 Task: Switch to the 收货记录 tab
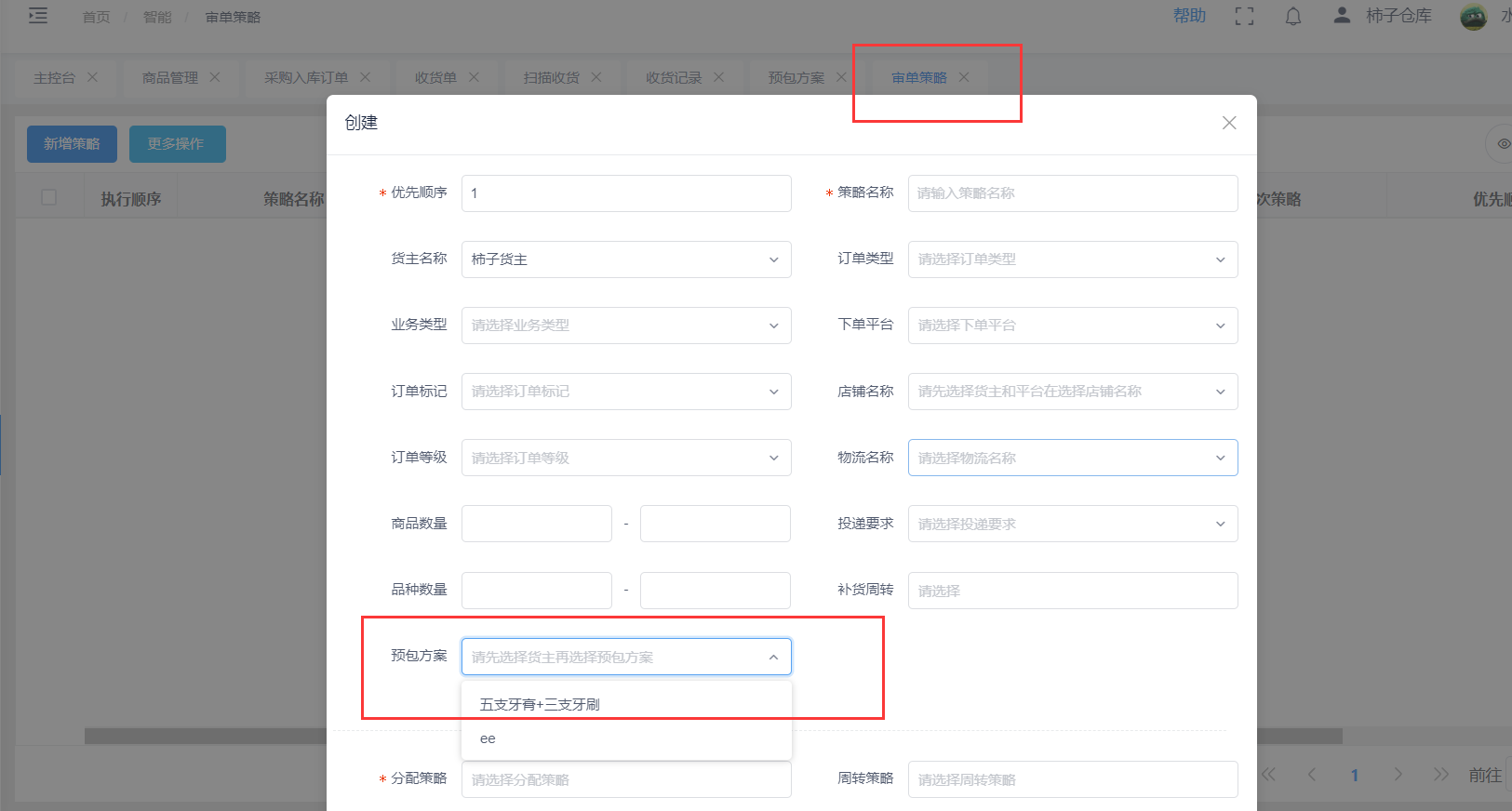[x=674, y=78]
